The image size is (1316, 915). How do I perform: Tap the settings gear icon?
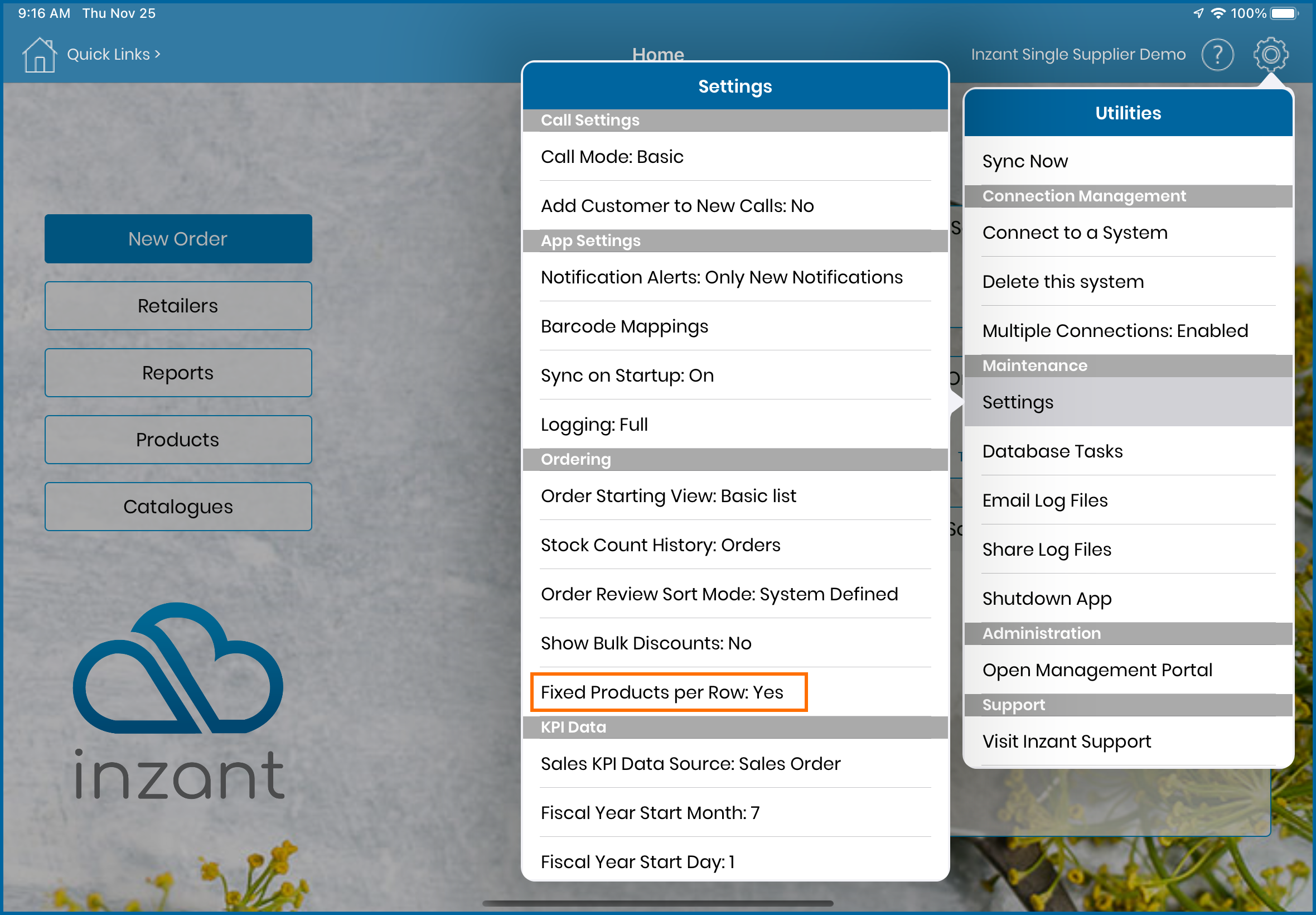pos(1270,55)
